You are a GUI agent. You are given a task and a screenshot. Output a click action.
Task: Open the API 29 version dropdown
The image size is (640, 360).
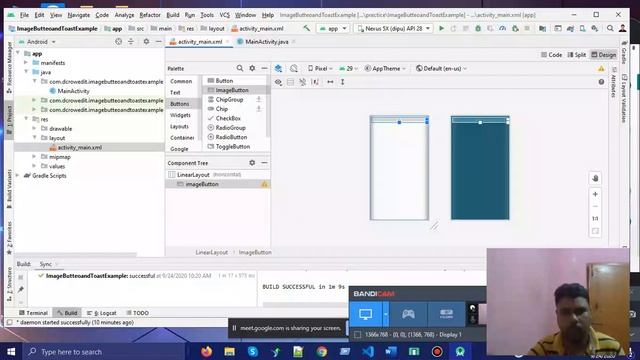pos(349,69)
